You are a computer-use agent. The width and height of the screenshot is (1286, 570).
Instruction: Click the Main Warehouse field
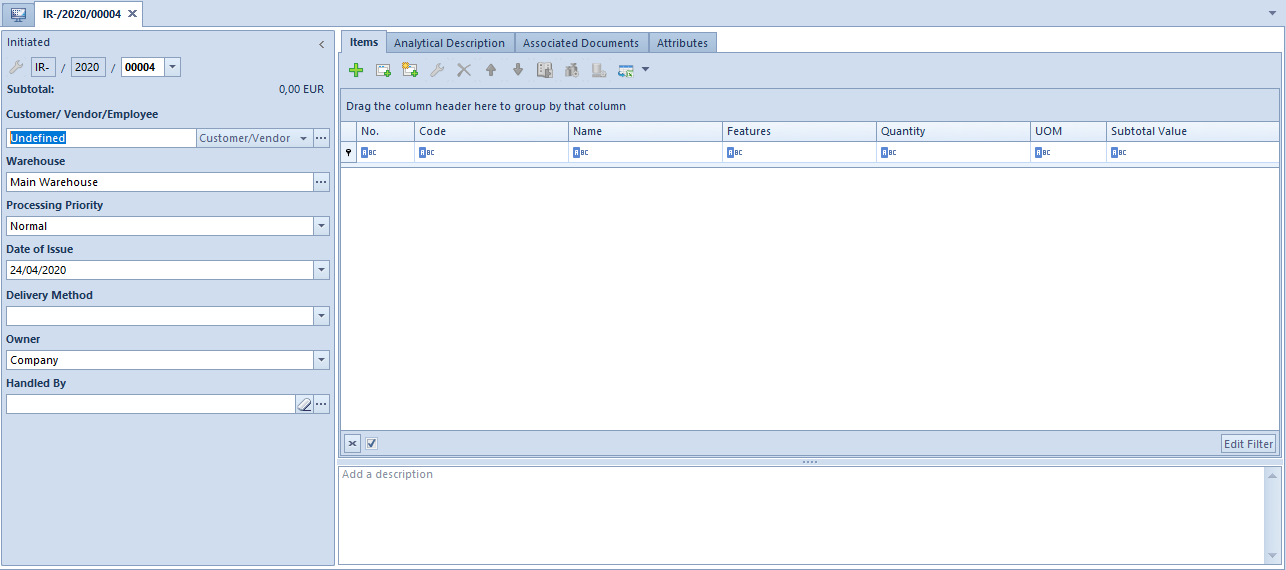(159, 182)
